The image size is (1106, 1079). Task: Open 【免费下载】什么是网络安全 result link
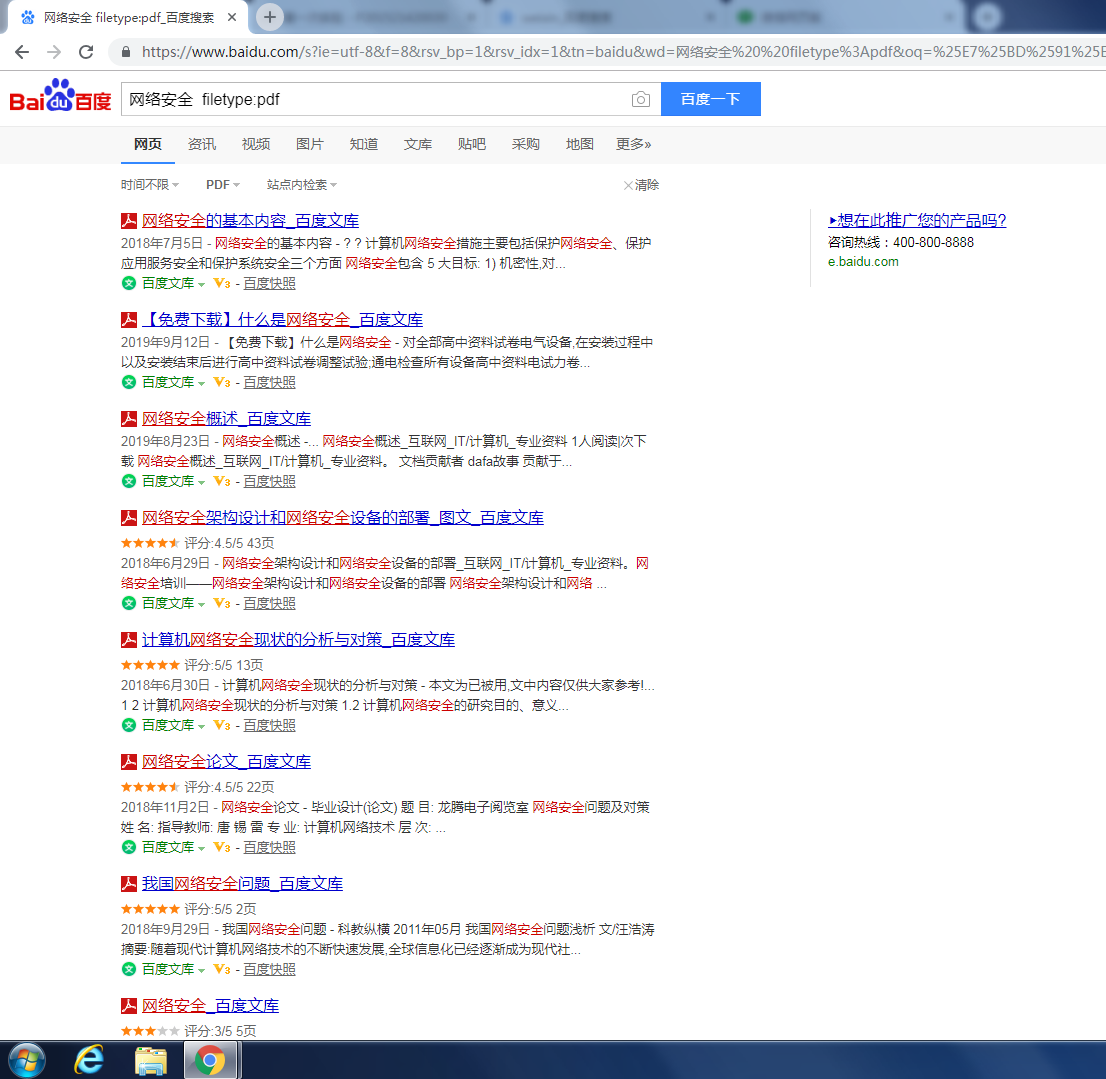[x=282, y=319]
